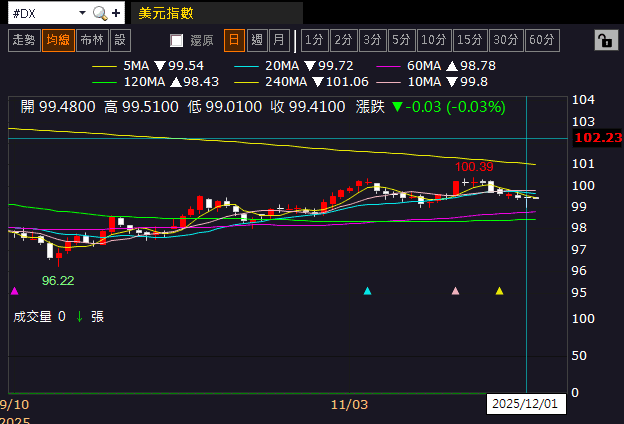This screenshot has height=424, width=624.
Task: Select the 均線 moving average tab
Action: [58, 40]
